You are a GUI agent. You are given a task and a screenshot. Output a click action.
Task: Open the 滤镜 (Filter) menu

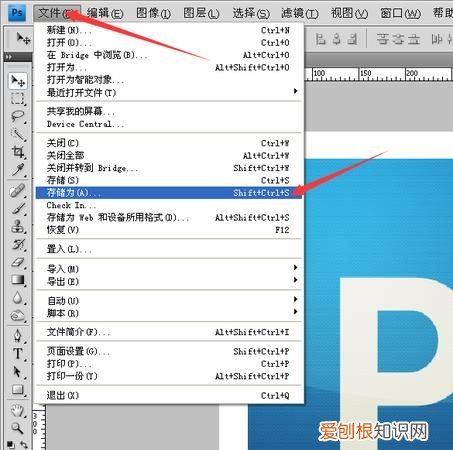300,13
